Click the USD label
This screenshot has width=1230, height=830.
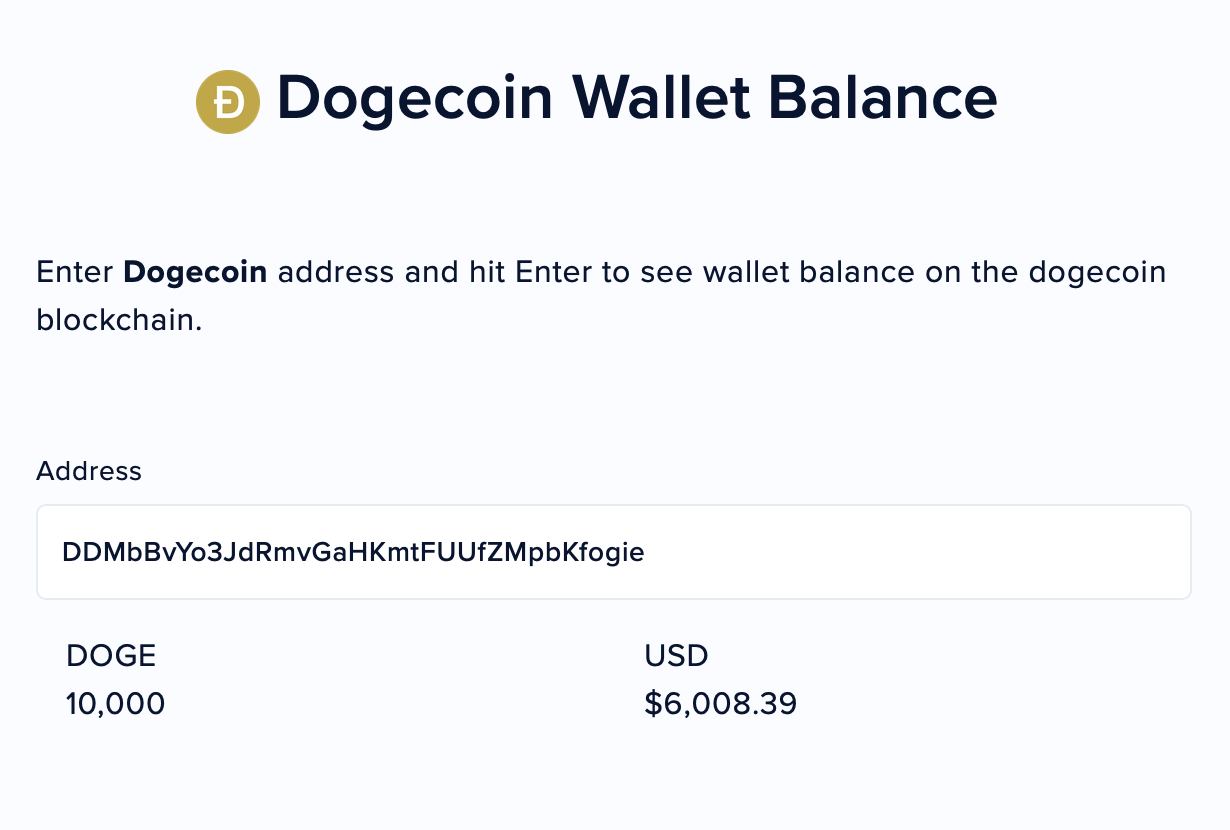pos(676,656)
